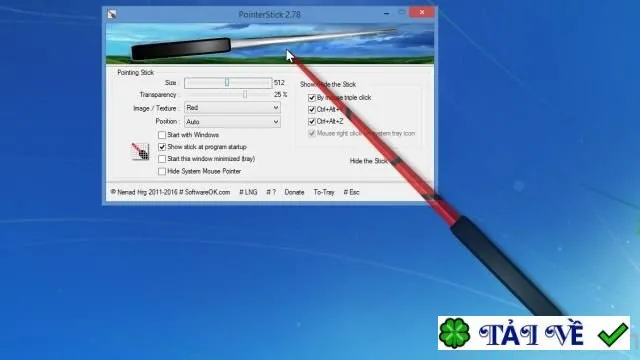This screenshot has width=640, height=360.
Task: Toggle By mouse triple click checkbox
Action: 312,98
